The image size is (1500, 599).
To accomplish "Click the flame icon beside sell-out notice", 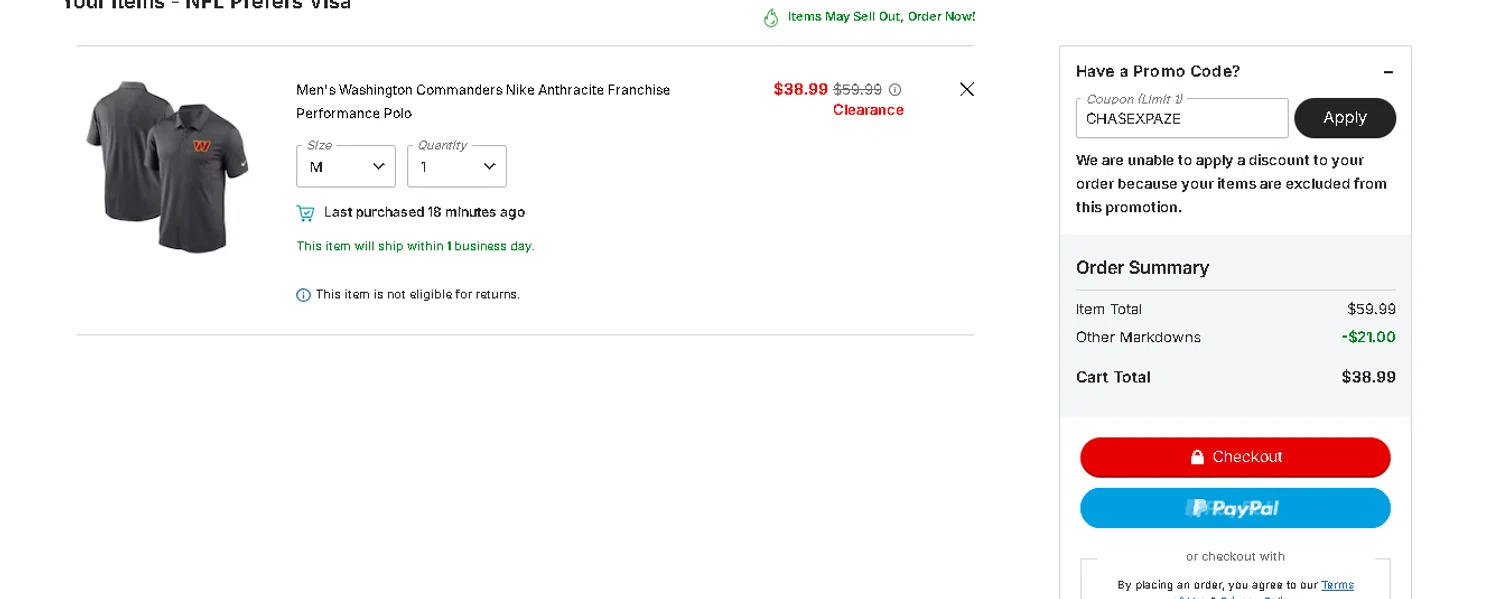I will point(770,17).
